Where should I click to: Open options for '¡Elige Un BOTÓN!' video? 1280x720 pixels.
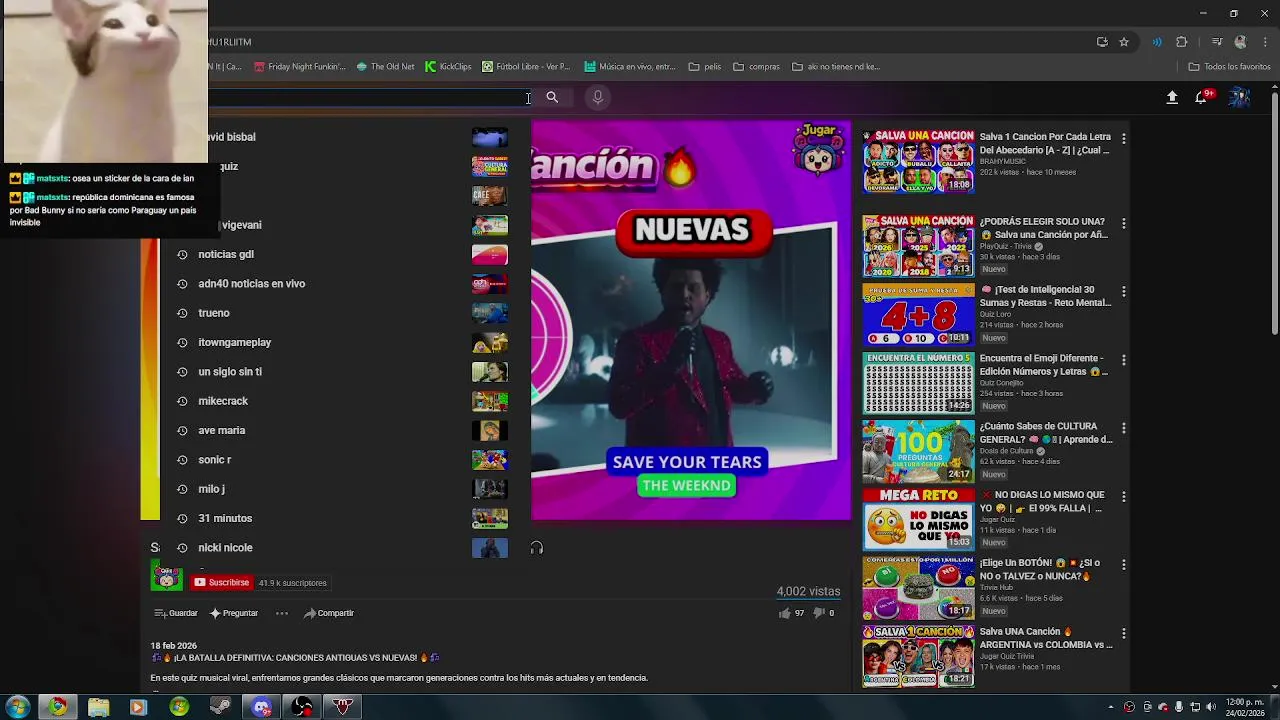pos(1124,564)
